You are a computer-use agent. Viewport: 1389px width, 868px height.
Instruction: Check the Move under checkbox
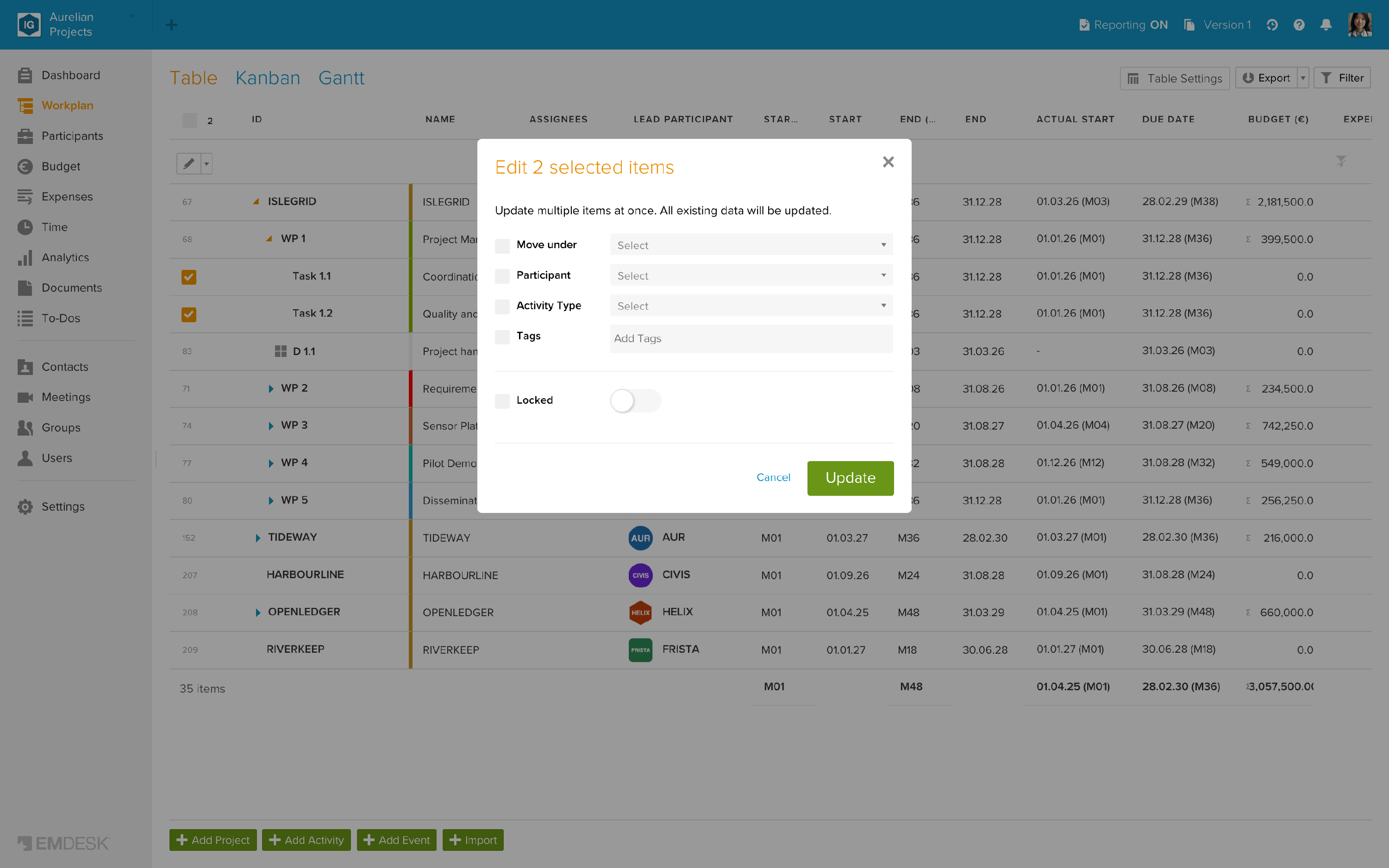click(x=502, y=246)
